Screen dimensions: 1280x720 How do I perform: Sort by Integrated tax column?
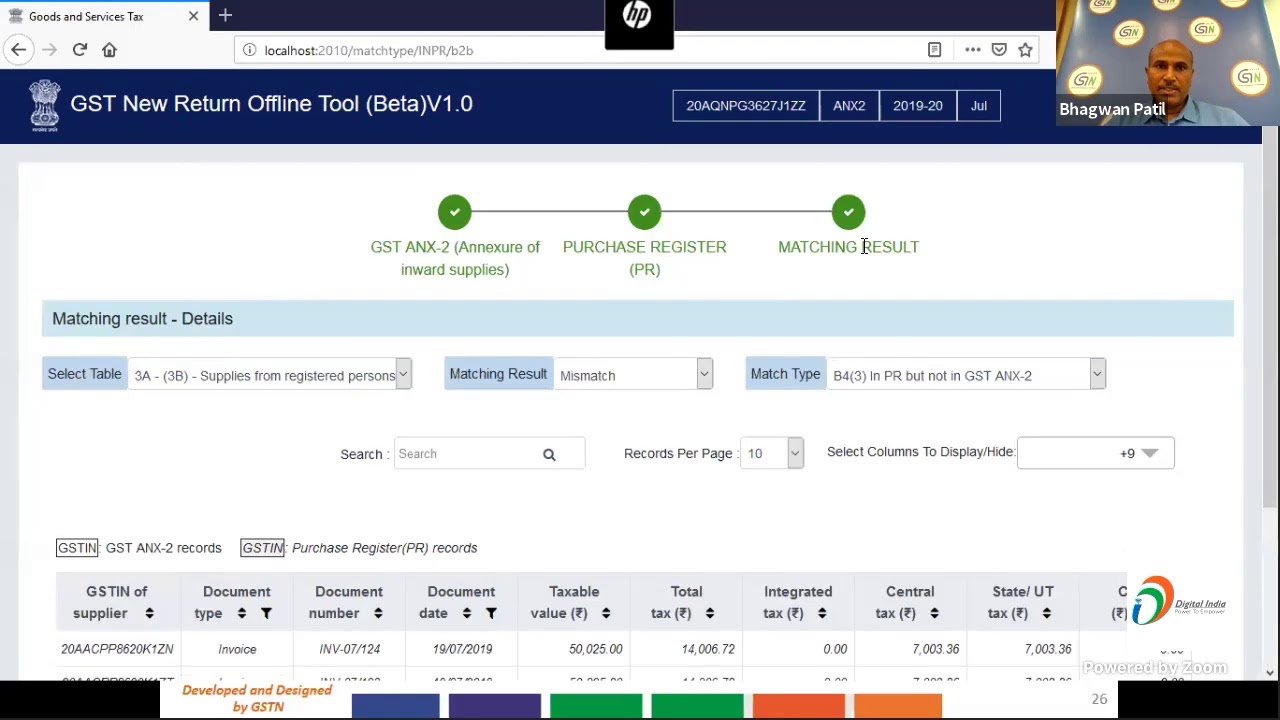tap(822, 614)
